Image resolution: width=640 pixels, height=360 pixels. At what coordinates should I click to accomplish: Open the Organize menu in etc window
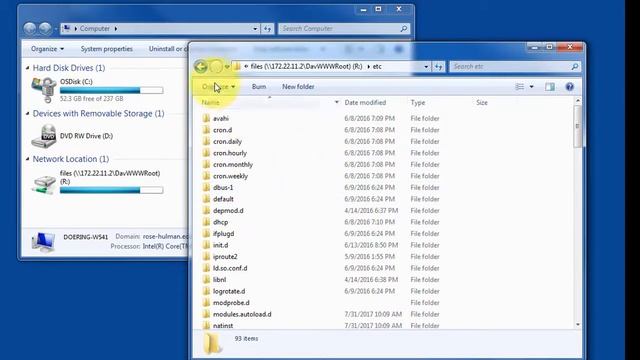point(218,87)
